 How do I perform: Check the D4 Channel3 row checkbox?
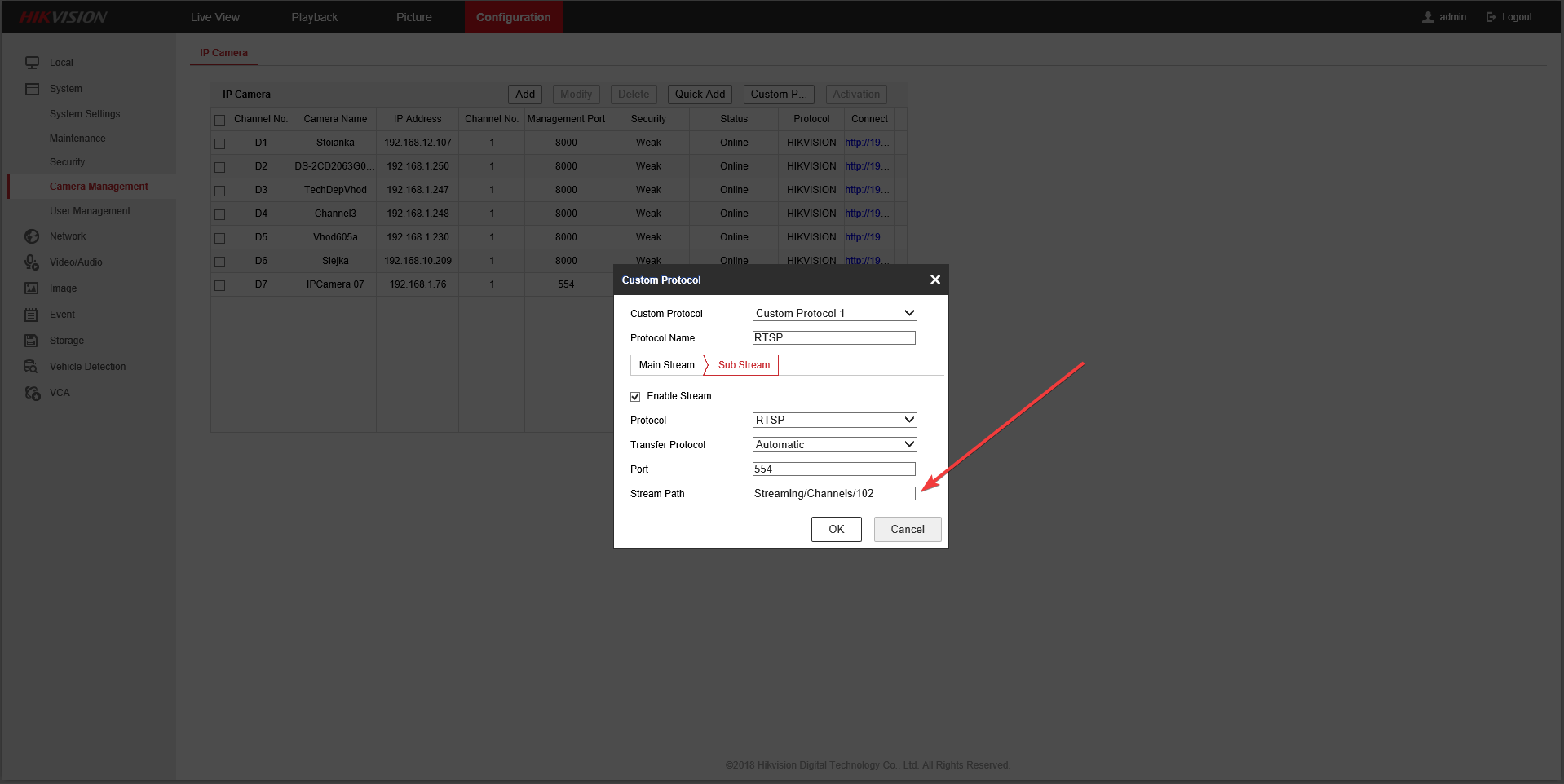(x=219, y=214)
